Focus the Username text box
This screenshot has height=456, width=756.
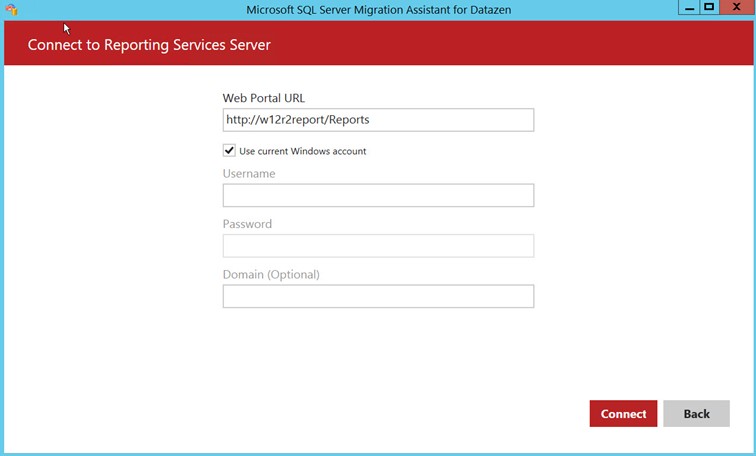[378, 195]
